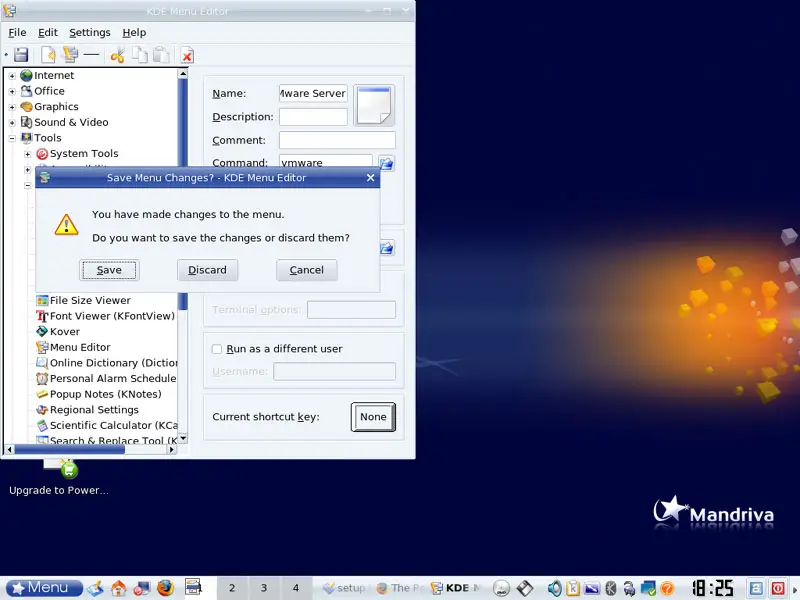800x600 pixels.
Task: Close the Save Menu Changes dialog
Action: (x=370, y=178)
